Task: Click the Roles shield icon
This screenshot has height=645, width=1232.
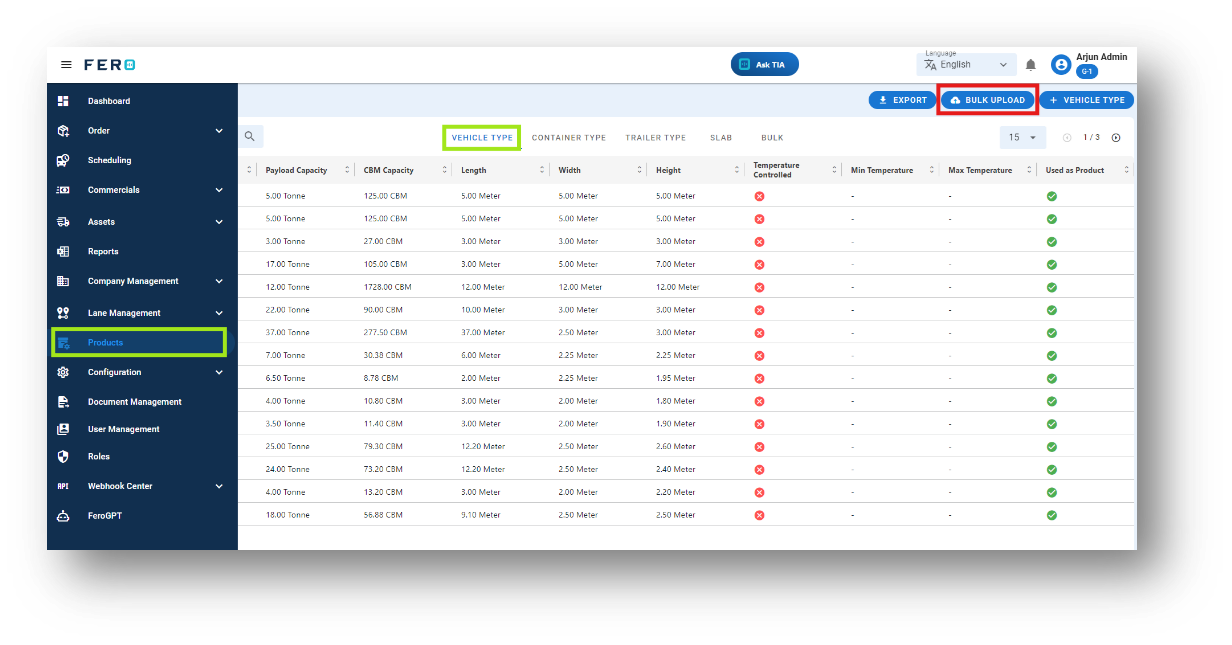Action: 63,456
